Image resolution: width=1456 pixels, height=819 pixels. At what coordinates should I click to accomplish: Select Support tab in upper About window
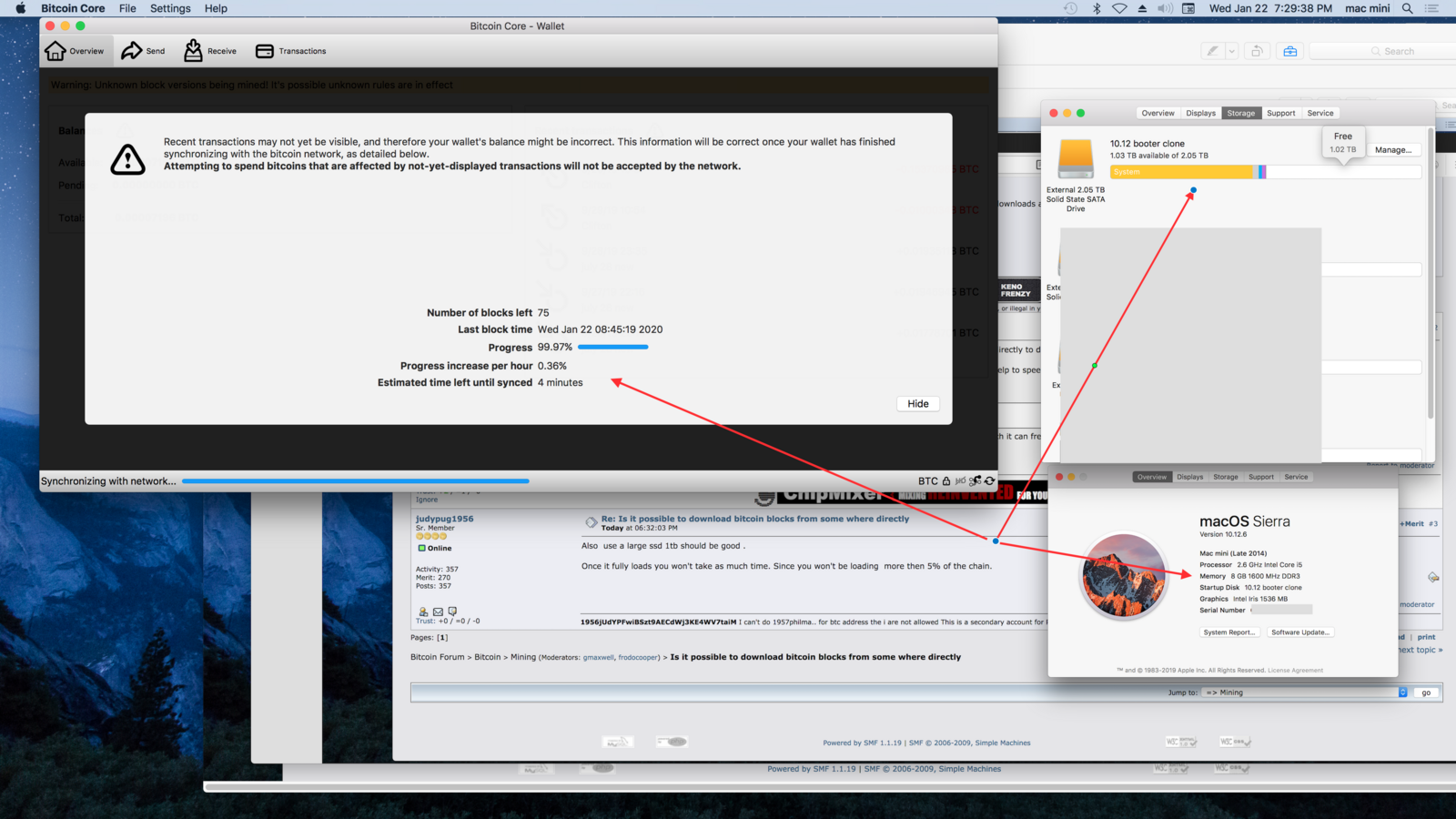tap(1281, 113)
